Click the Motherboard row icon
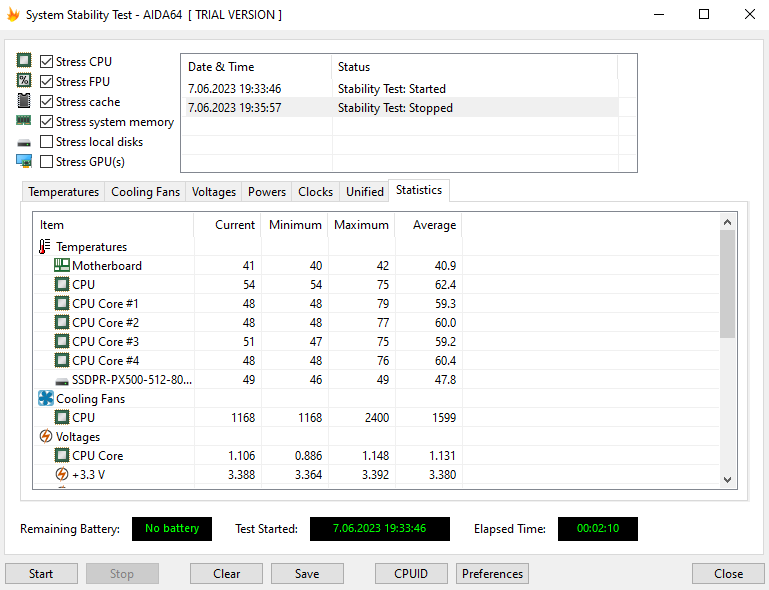Image resolution: width=769 pixels, height=590 pixels. coord(61,265)
